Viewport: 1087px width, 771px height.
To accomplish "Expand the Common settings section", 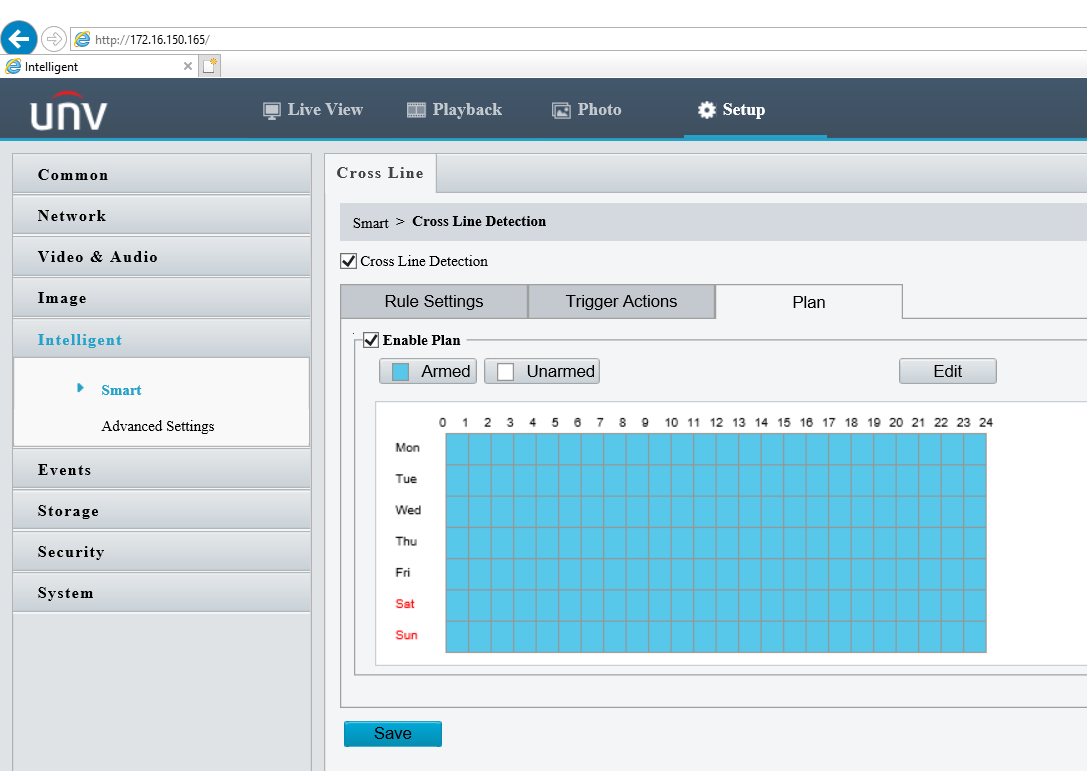I will tap(162, 174).
